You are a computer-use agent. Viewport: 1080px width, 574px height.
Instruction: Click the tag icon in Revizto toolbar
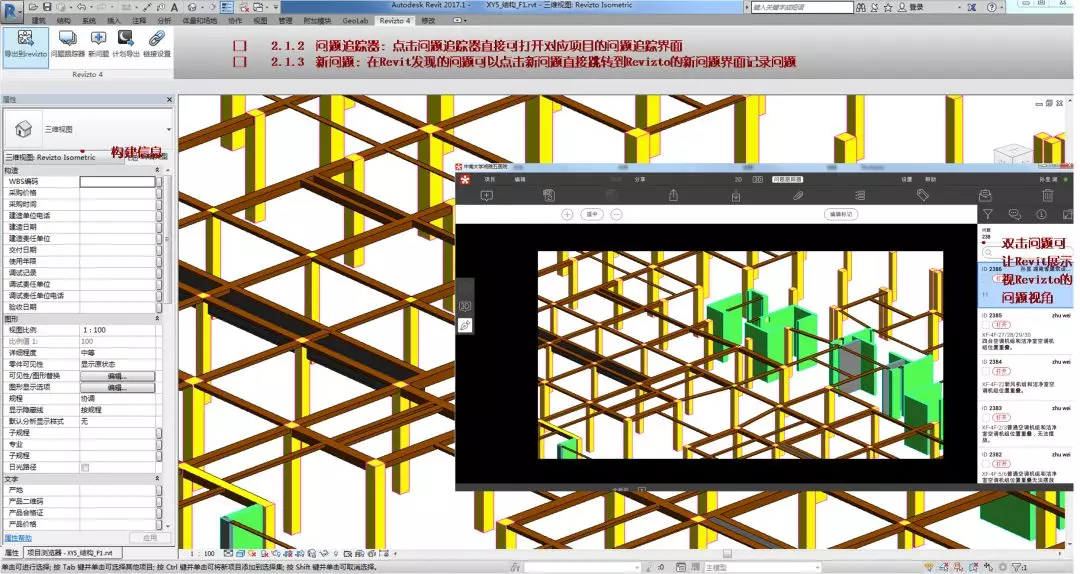pyautogui.click(x=922, y=195)
